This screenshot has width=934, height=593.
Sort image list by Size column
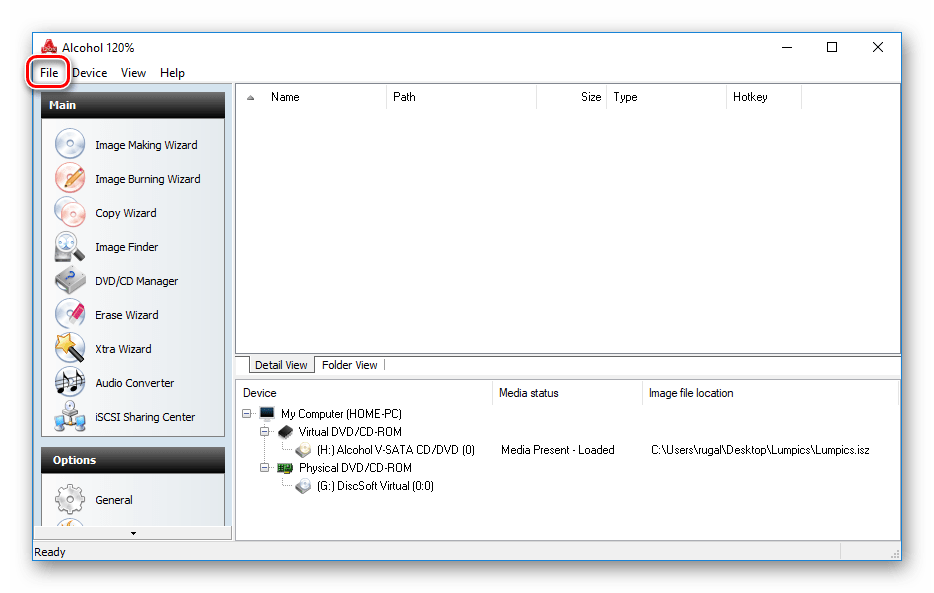pos(571,97)
